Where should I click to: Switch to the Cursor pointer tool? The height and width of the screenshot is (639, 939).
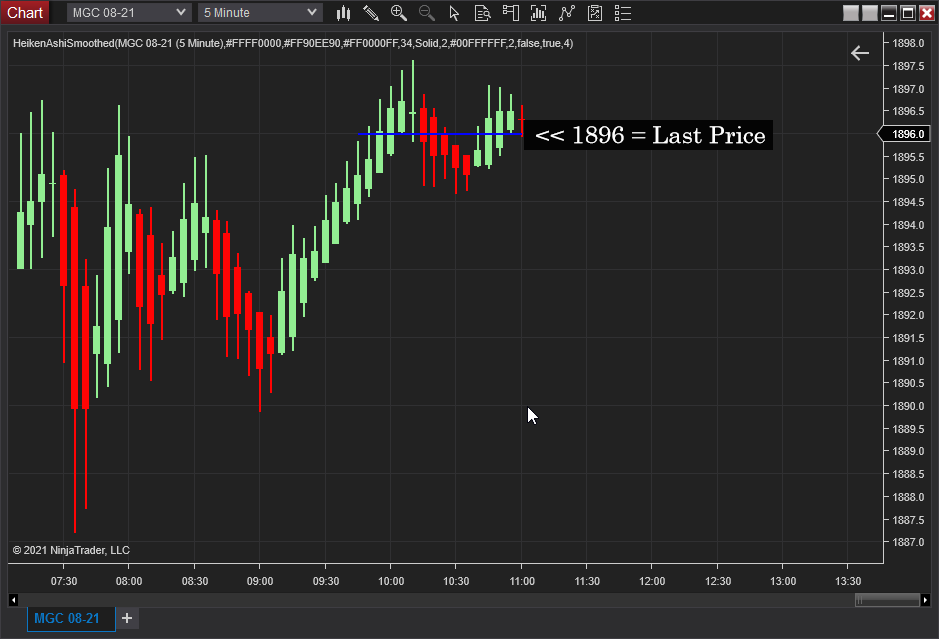(454, 13)
